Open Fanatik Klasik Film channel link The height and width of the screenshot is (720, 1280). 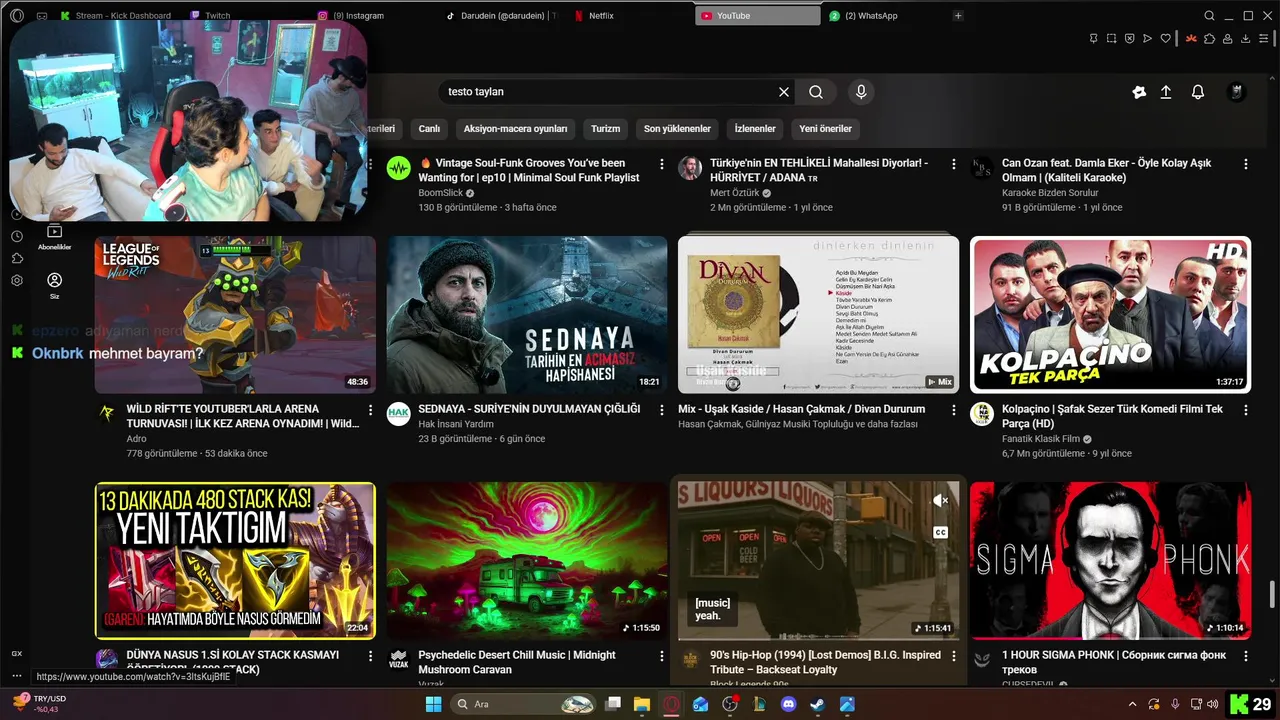coord(1042,439)
